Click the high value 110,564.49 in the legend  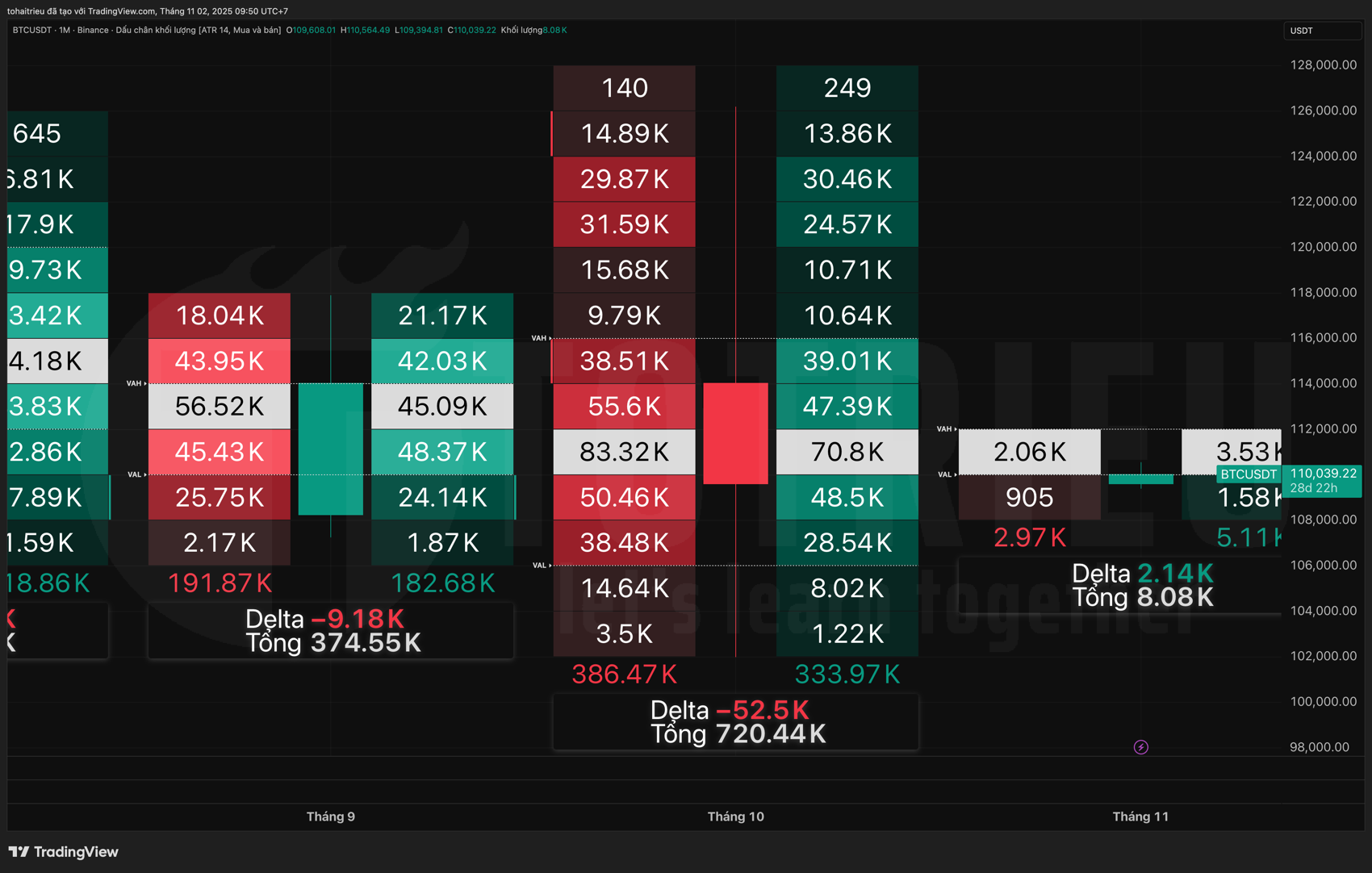366,30
